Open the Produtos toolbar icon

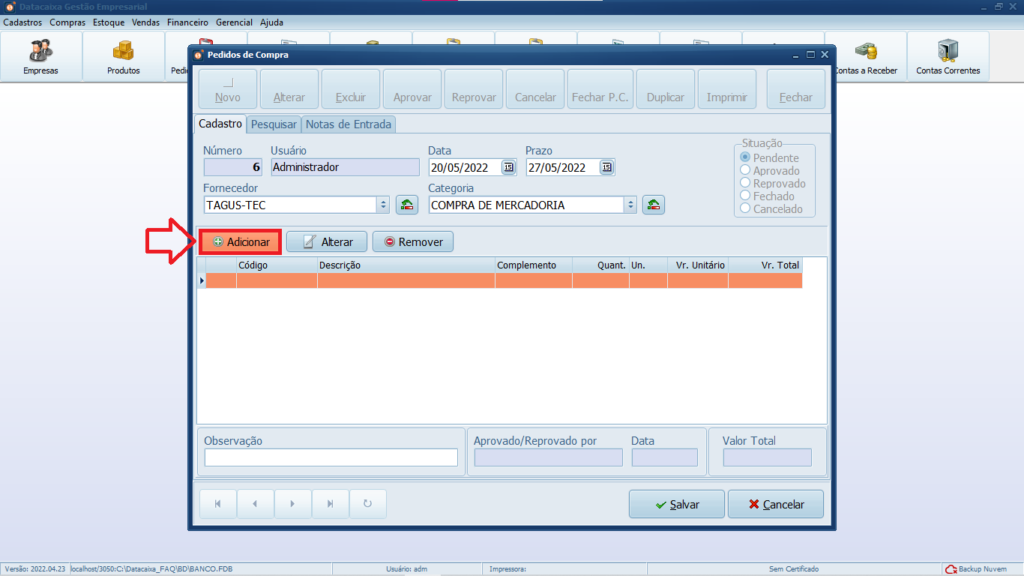pos(123,56)
